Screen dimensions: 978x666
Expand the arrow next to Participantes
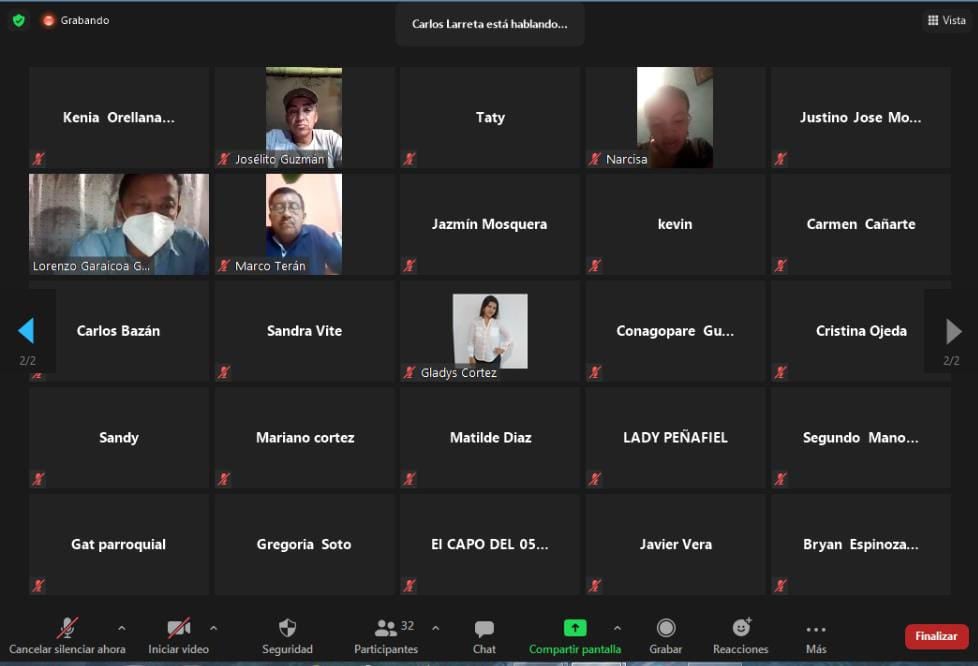pyautogui.click(x=435, y=628)
